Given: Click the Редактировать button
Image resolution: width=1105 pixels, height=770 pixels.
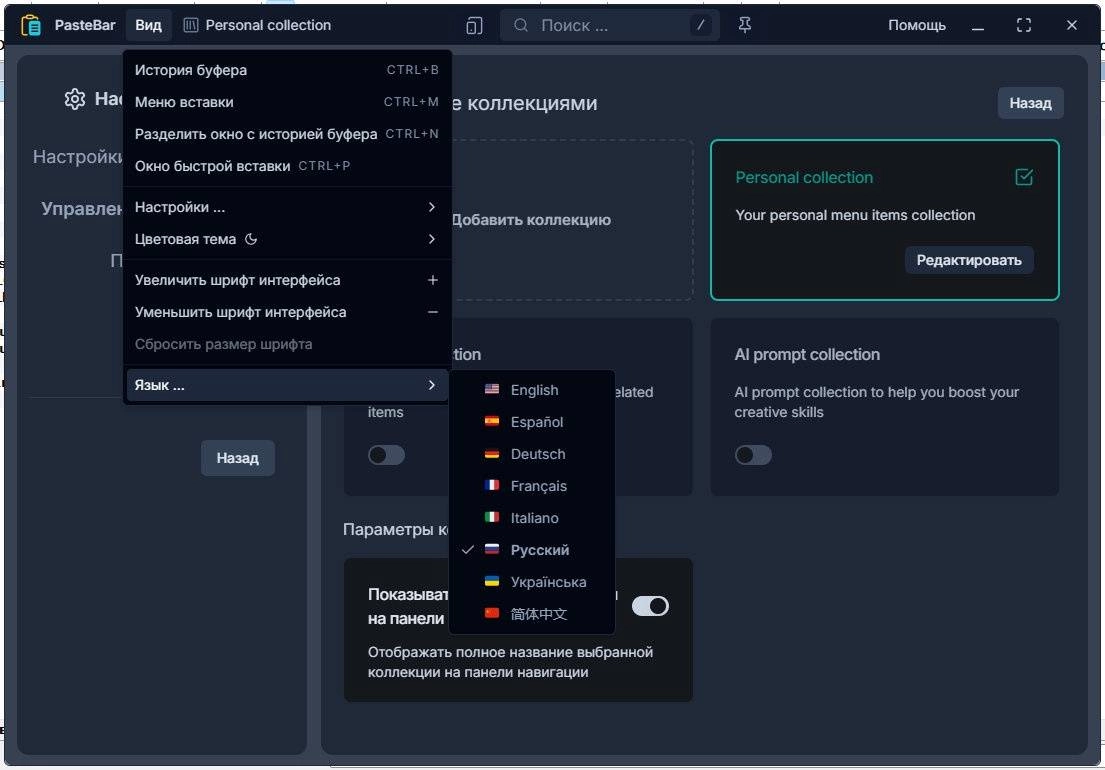Looking at the screenshot, I should tap(968, 260).
